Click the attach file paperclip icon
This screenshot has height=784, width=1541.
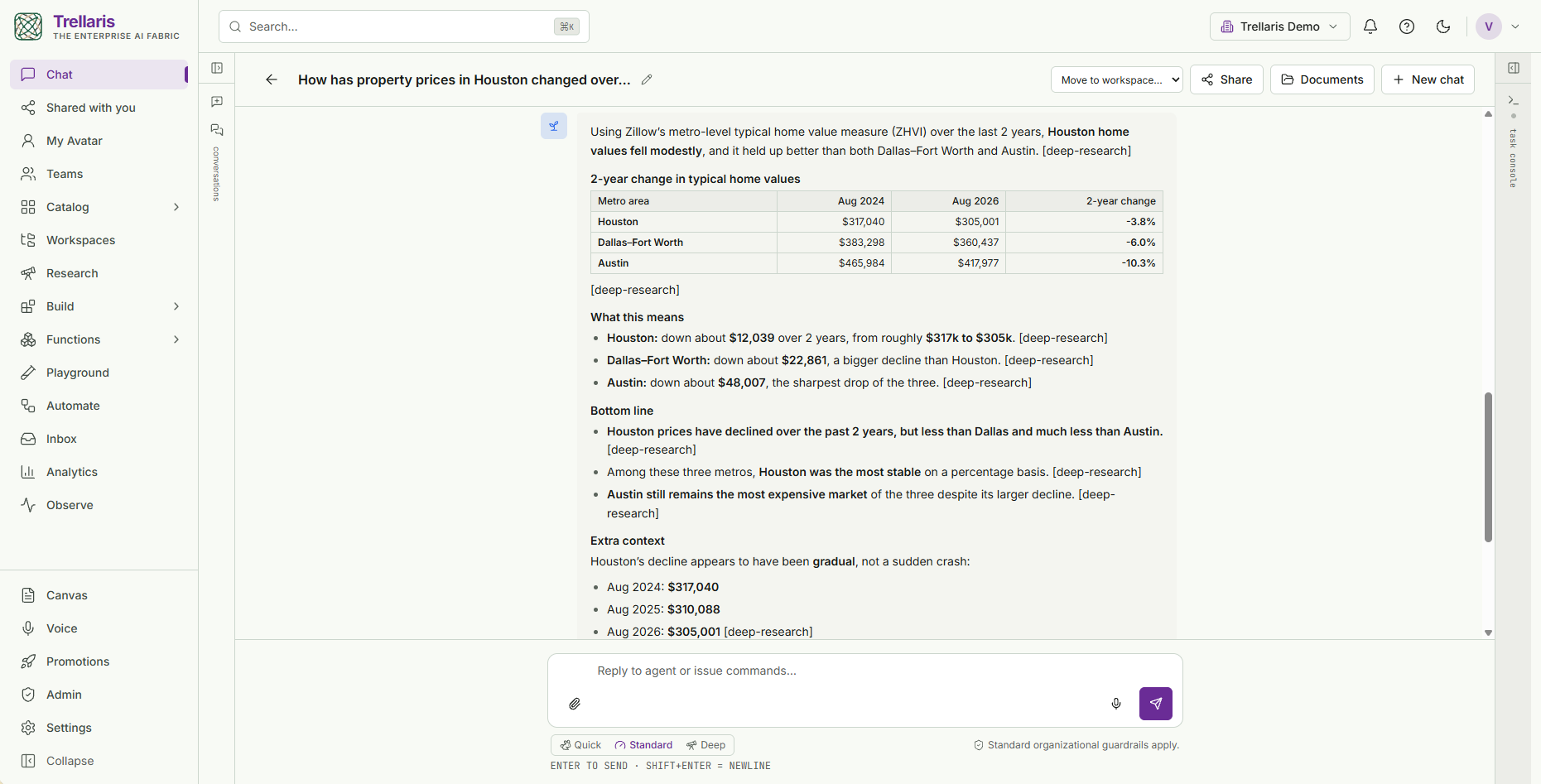click(x=575, y=704)
